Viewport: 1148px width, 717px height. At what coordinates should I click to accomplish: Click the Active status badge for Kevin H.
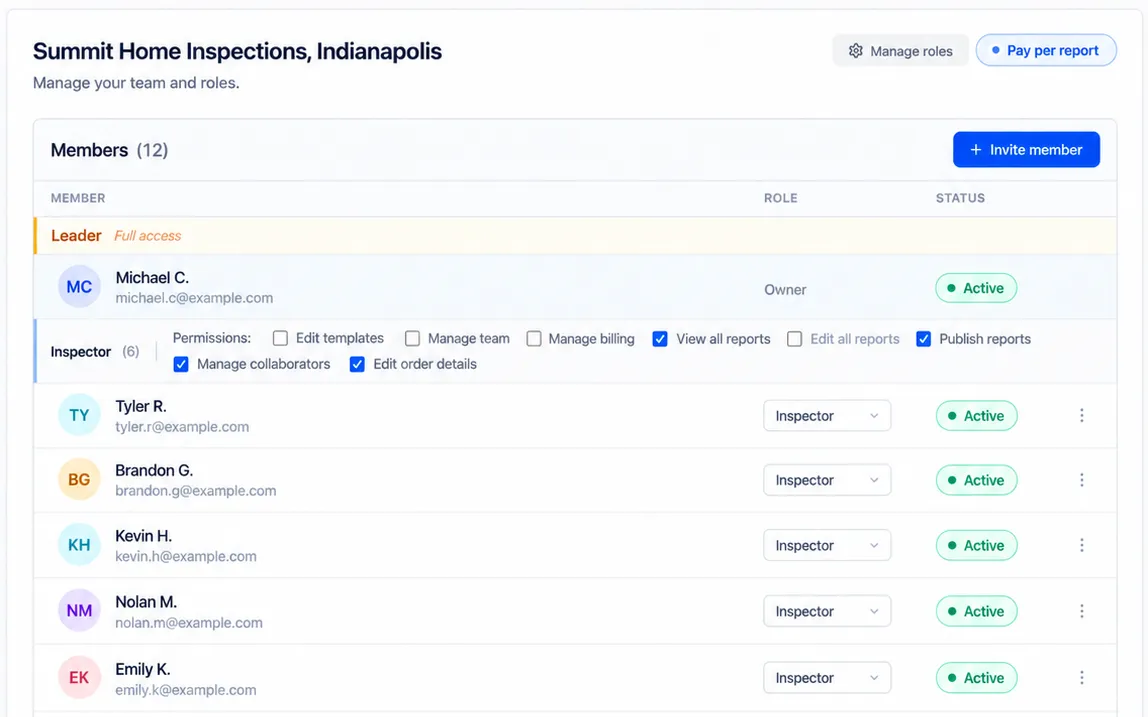[x=976, y=545]
